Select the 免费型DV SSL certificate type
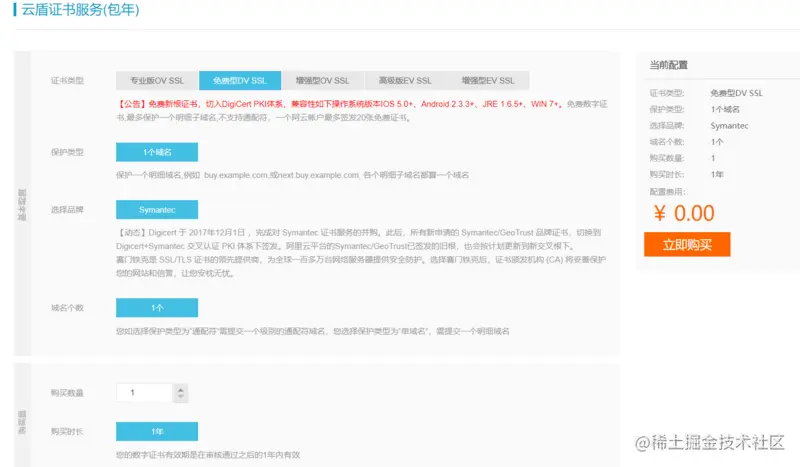 coord(240,81)
